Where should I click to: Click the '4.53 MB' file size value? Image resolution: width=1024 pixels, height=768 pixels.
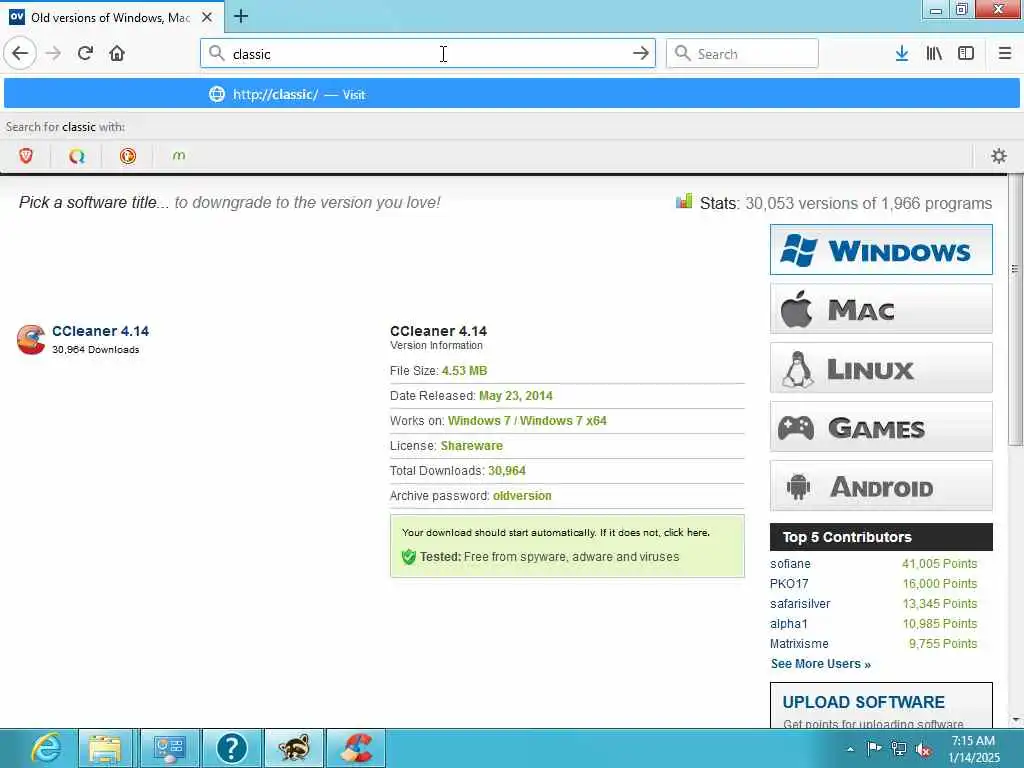(x=464, y=370)
